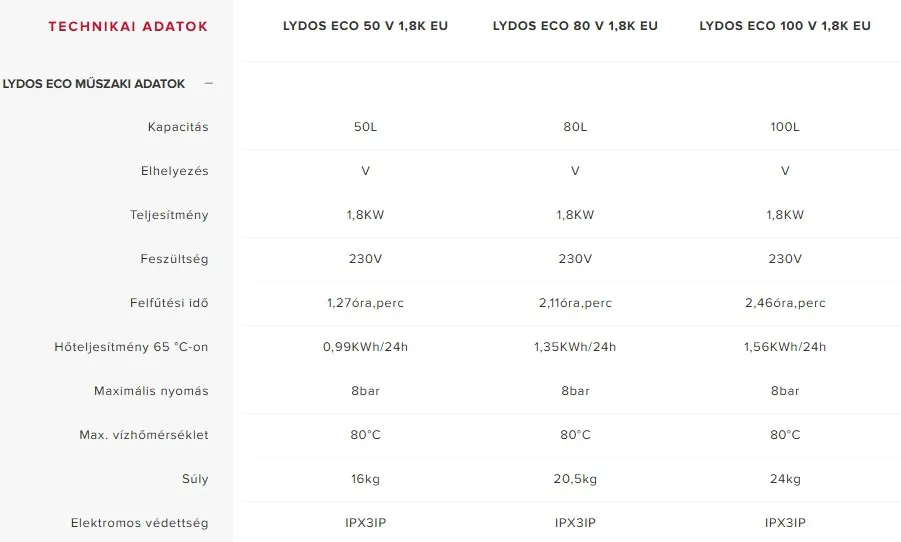Select the TECHNIKAI ADATOK title
The image size is (901, 542).
point(128,26)
